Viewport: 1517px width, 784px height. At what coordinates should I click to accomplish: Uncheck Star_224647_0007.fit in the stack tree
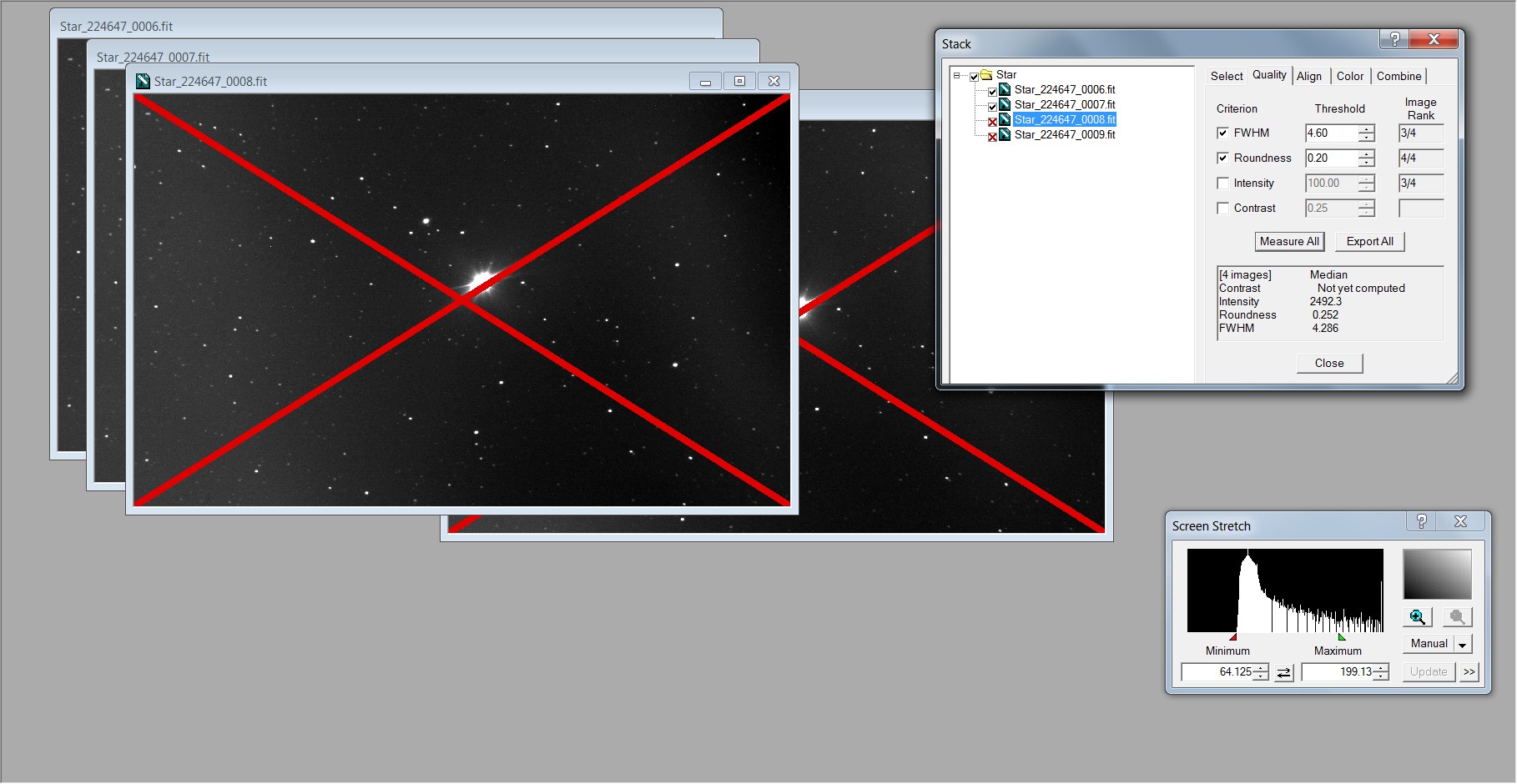point(992,107)
